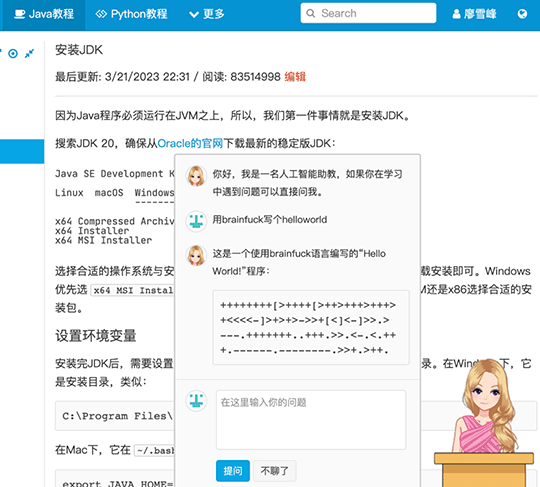Click the user avatar beside brainfuck question
Screen dimensions: 540x487
tap(196, 221)
